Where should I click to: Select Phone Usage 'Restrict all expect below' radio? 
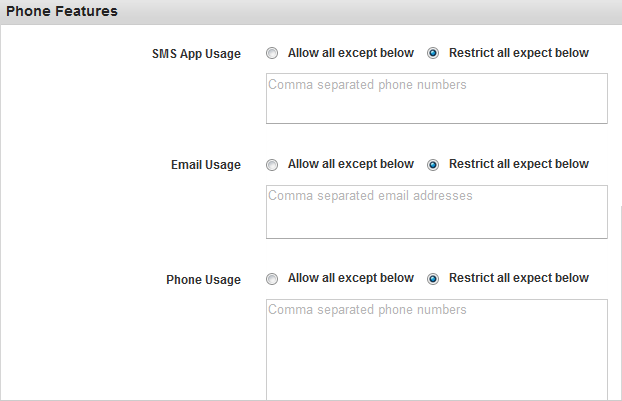point(433,279)
